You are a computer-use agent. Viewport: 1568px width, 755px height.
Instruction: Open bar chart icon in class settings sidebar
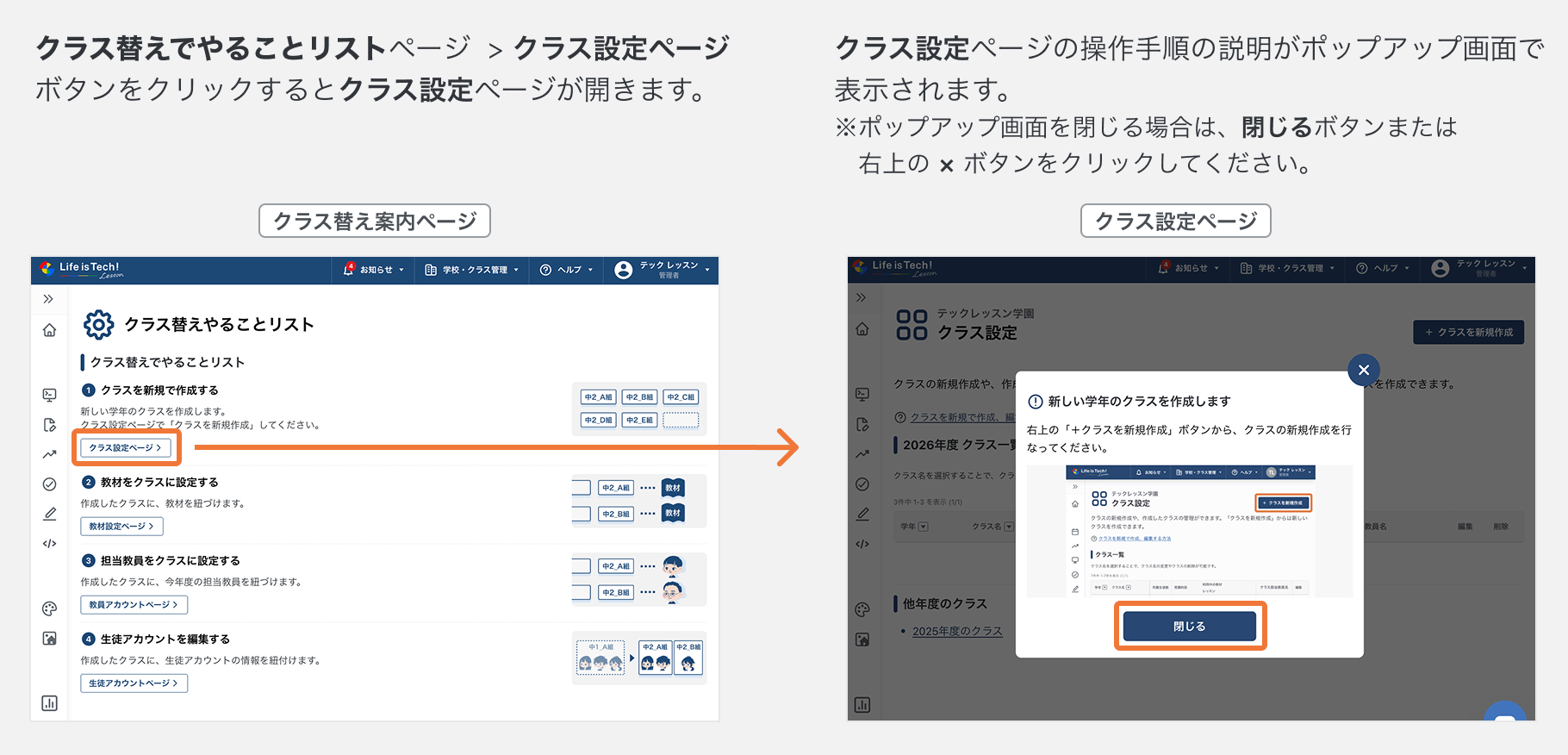(x=862, y=705)
